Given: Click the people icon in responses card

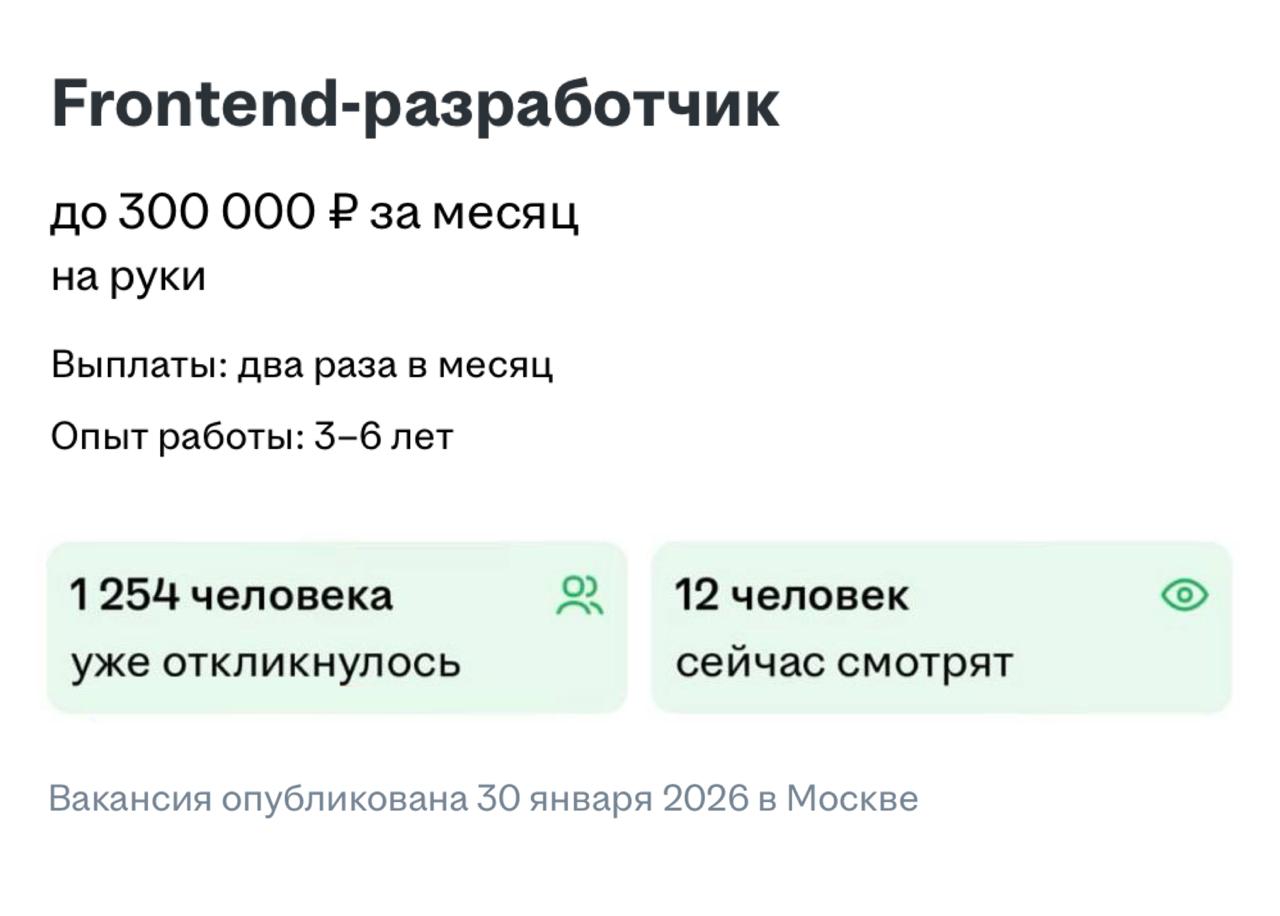Looking at the screenshot, I should click(x=580, y=595).
